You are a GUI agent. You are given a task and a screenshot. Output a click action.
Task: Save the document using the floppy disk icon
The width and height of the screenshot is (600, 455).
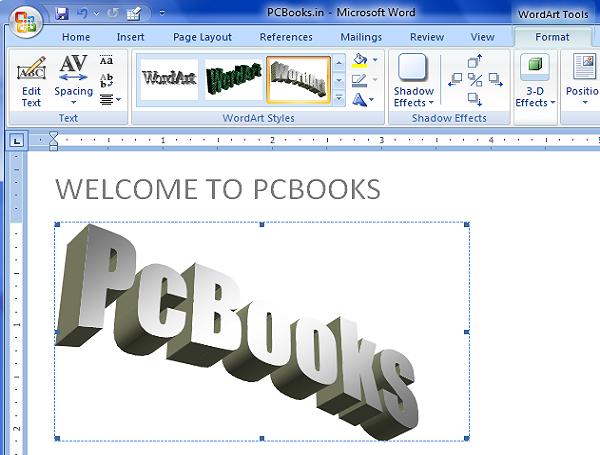pyautogui.click(x=62, y=14)
